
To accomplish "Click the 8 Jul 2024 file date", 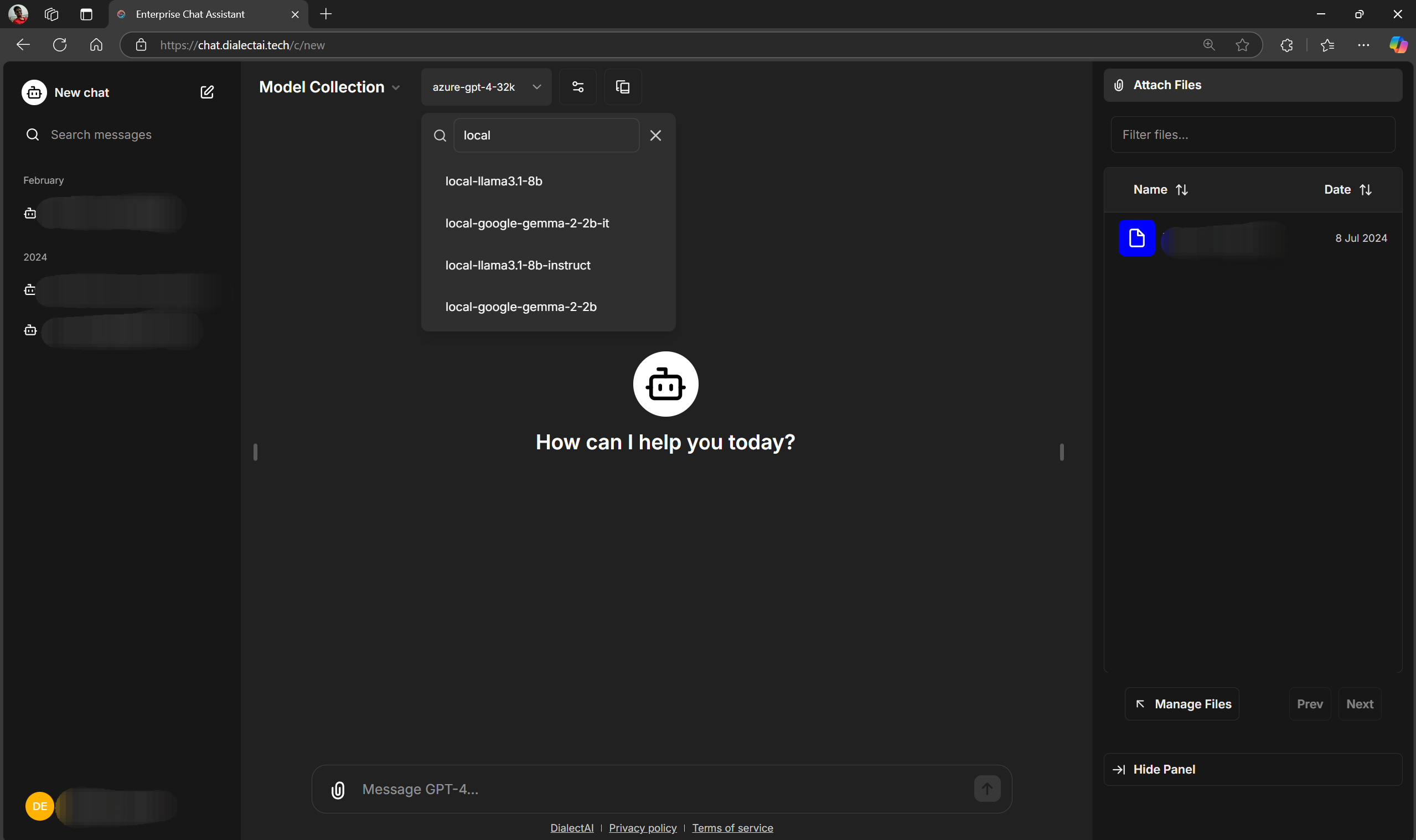I will [x=1361, y=238].
